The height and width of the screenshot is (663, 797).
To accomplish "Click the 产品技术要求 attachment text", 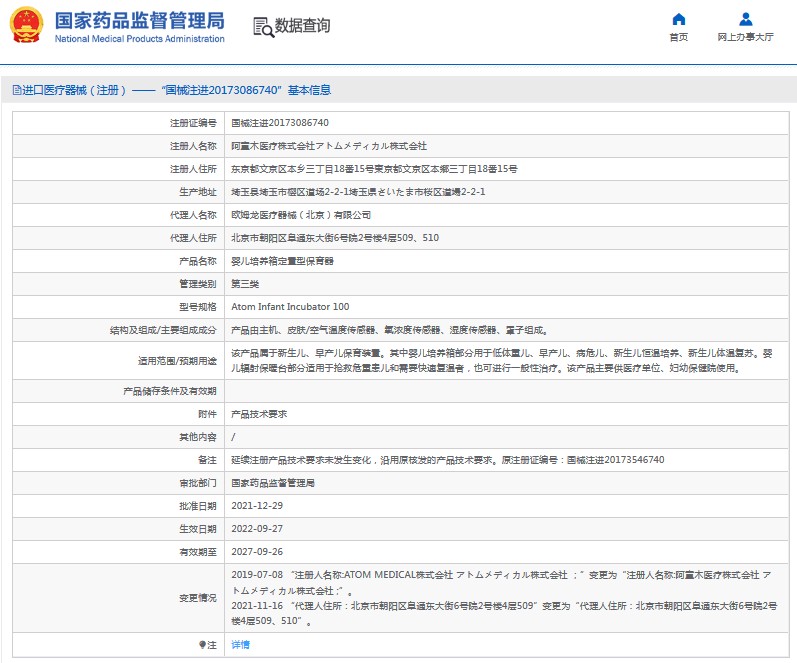I will [x=259, y=414].
